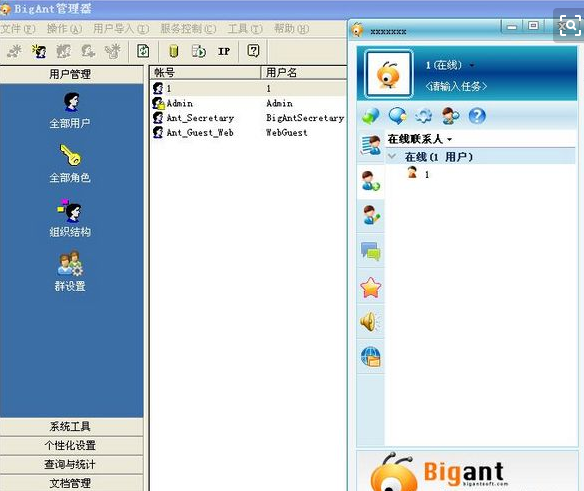
Task: Click the add-user toolbar icon with the star burst
Action: (39, 51)
